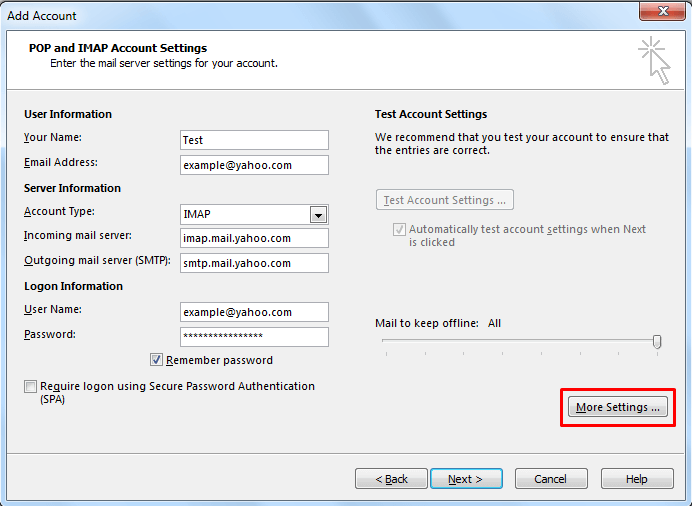The image size is (692, 506).
Task: Close the Add Account dialog
Action: 657,15
